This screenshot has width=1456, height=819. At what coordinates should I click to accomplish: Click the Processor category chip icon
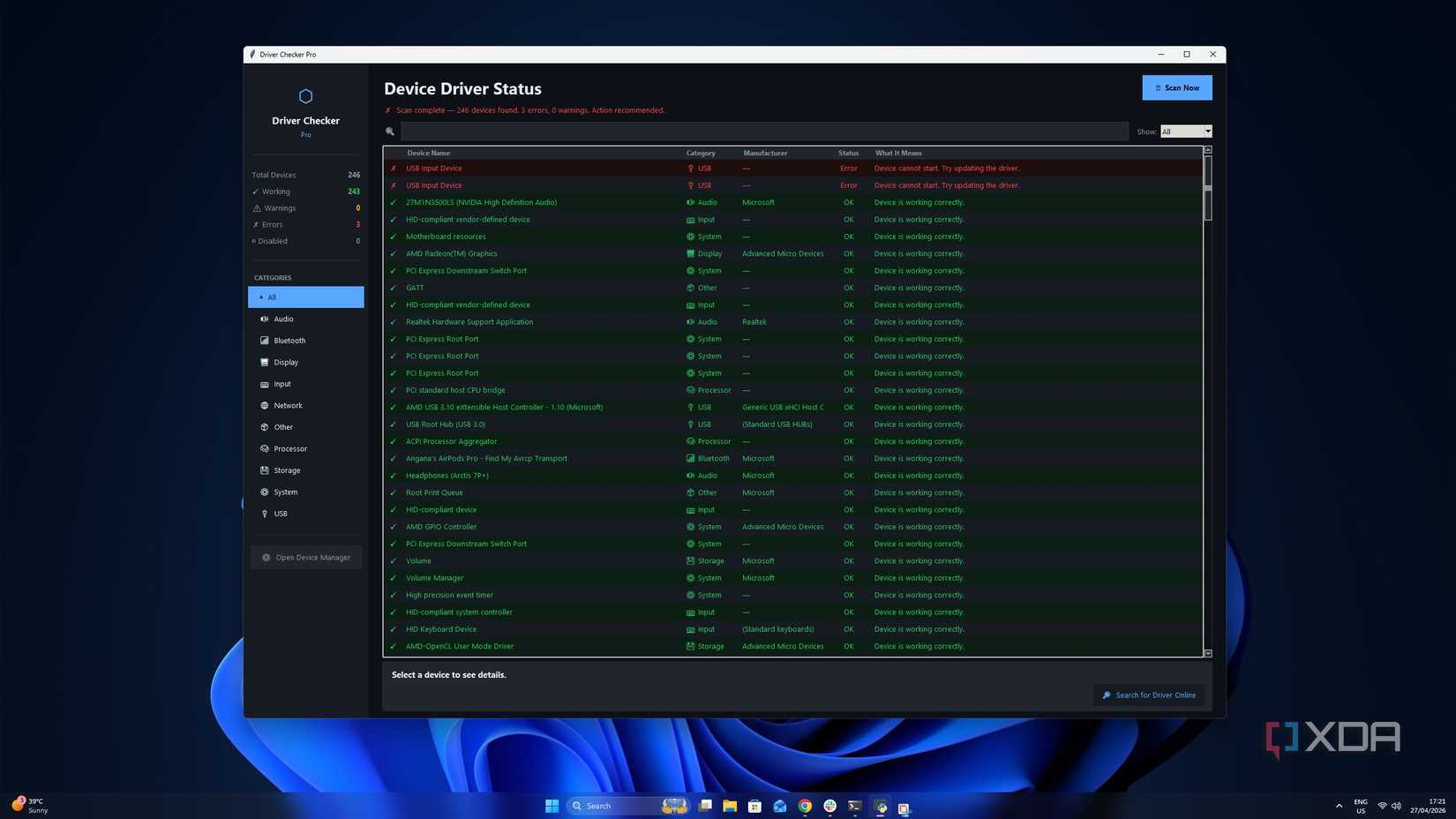point(264,449)
